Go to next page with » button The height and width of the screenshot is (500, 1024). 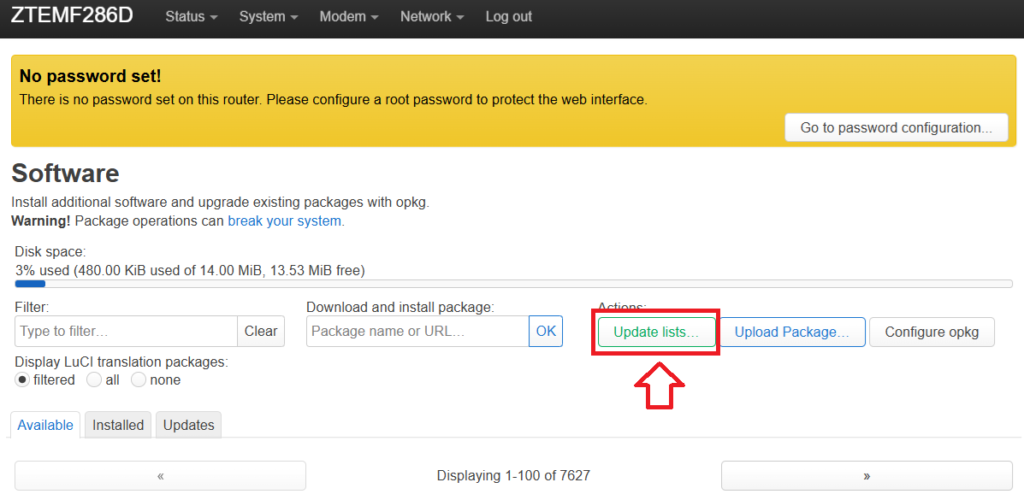click(x=866, y=476)
